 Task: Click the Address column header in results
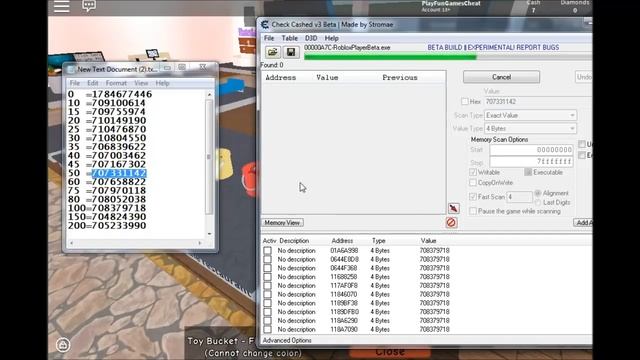click(x=281, y=78)
